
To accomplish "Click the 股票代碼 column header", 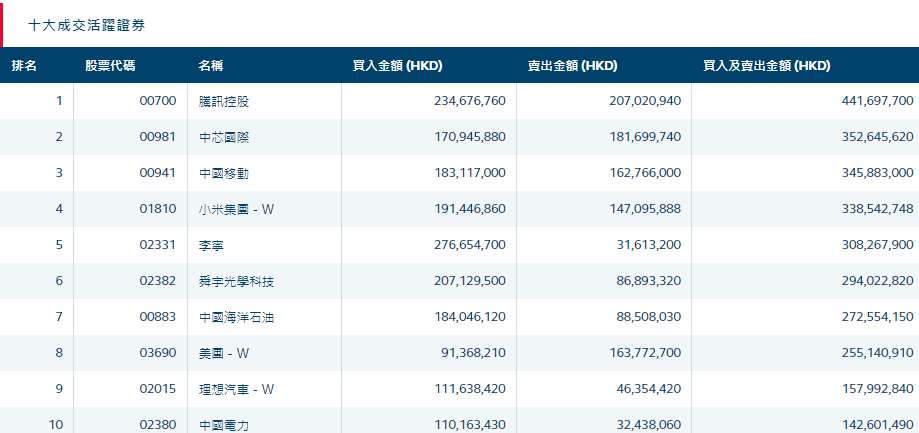I will (110, 66).
